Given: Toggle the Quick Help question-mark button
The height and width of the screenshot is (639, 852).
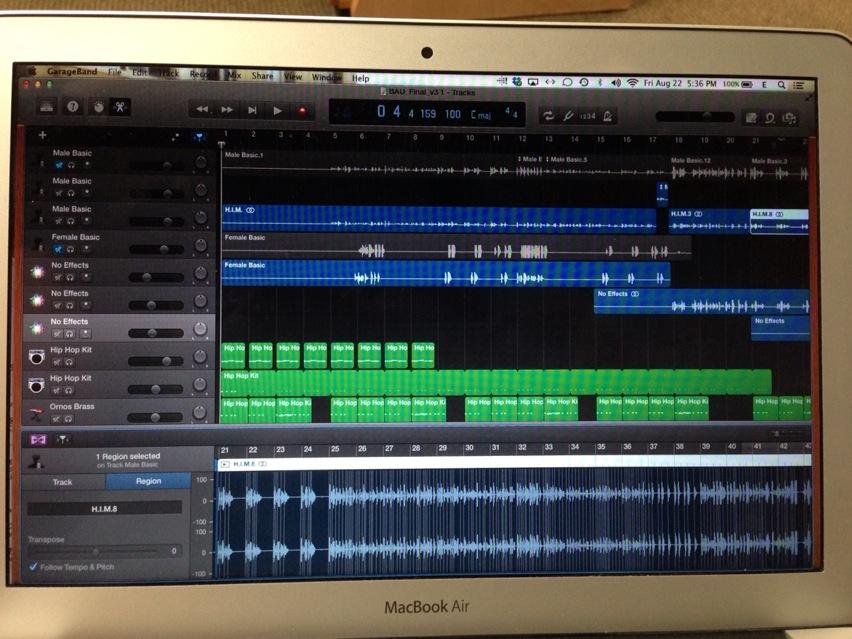Looking at the screenshot, I should (x=72, y=107).
